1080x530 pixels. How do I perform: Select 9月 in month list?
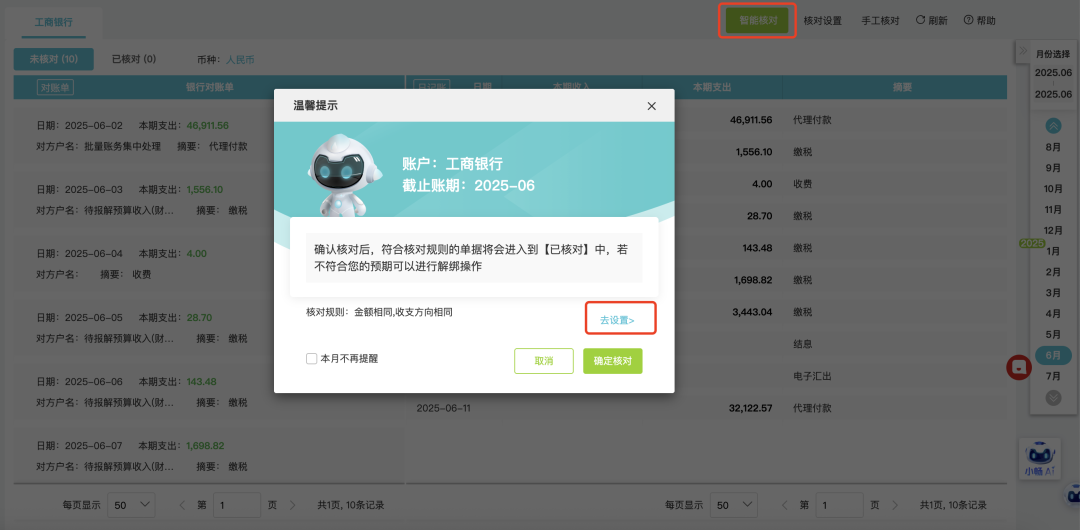1053,167
